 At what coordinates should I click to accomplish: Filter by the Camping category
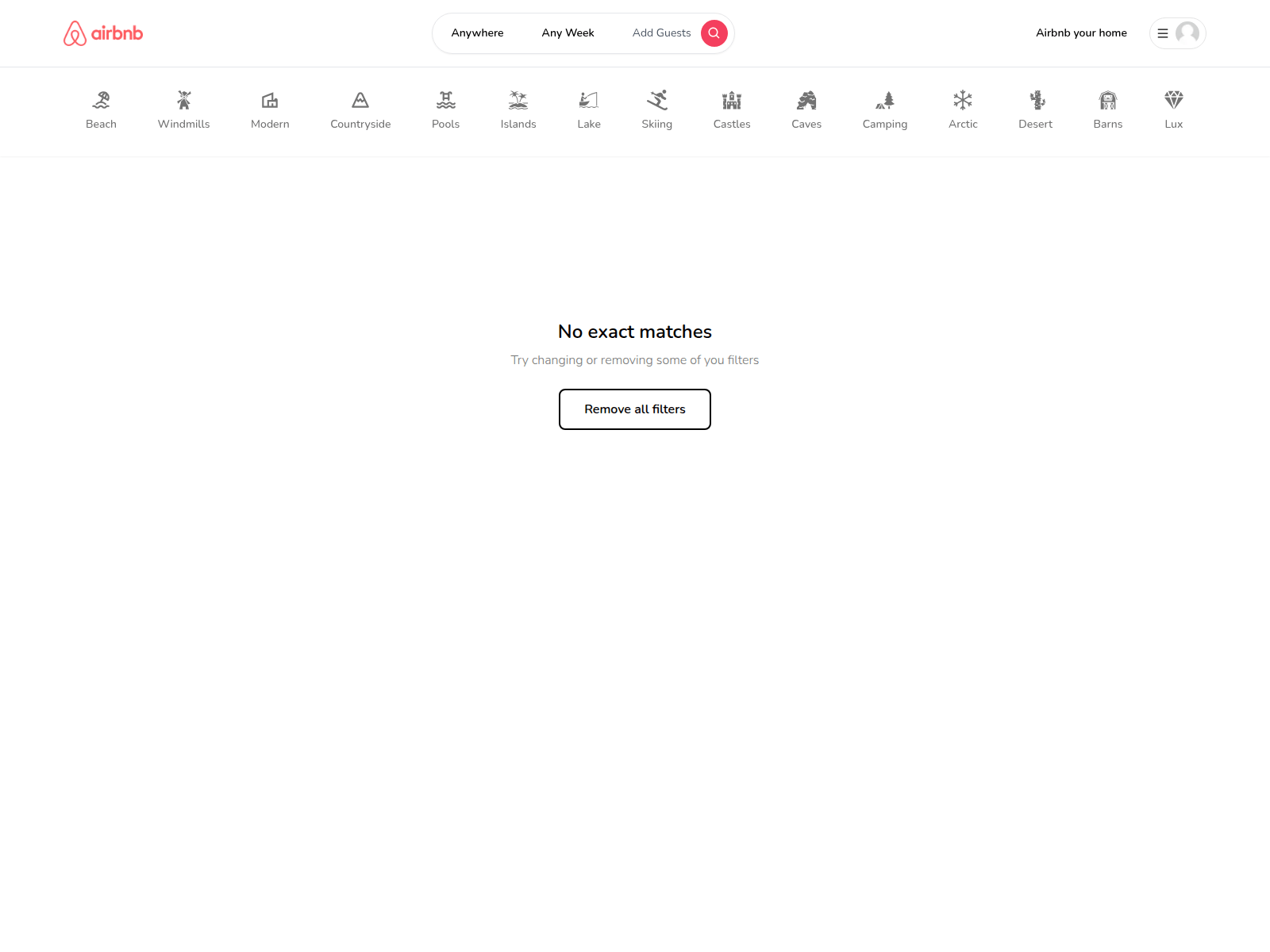885,109
